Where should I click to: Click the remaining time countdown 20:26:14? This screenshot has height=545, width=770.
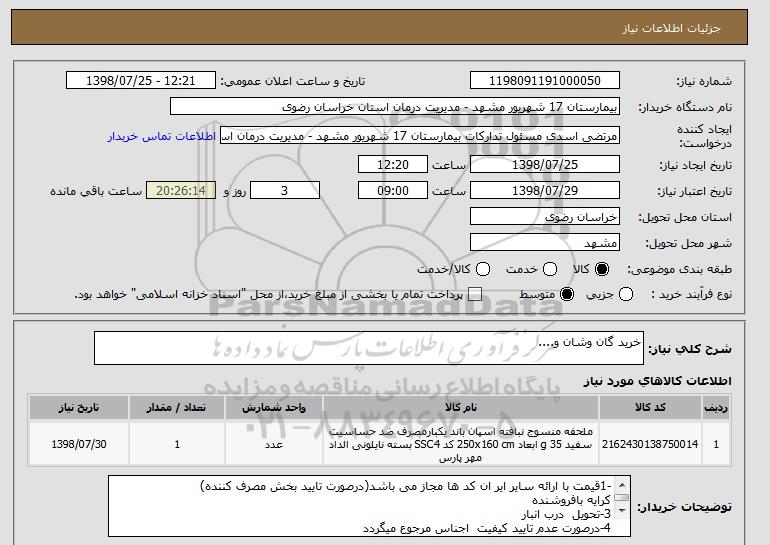pyautogui.click(x=181, y=190)
